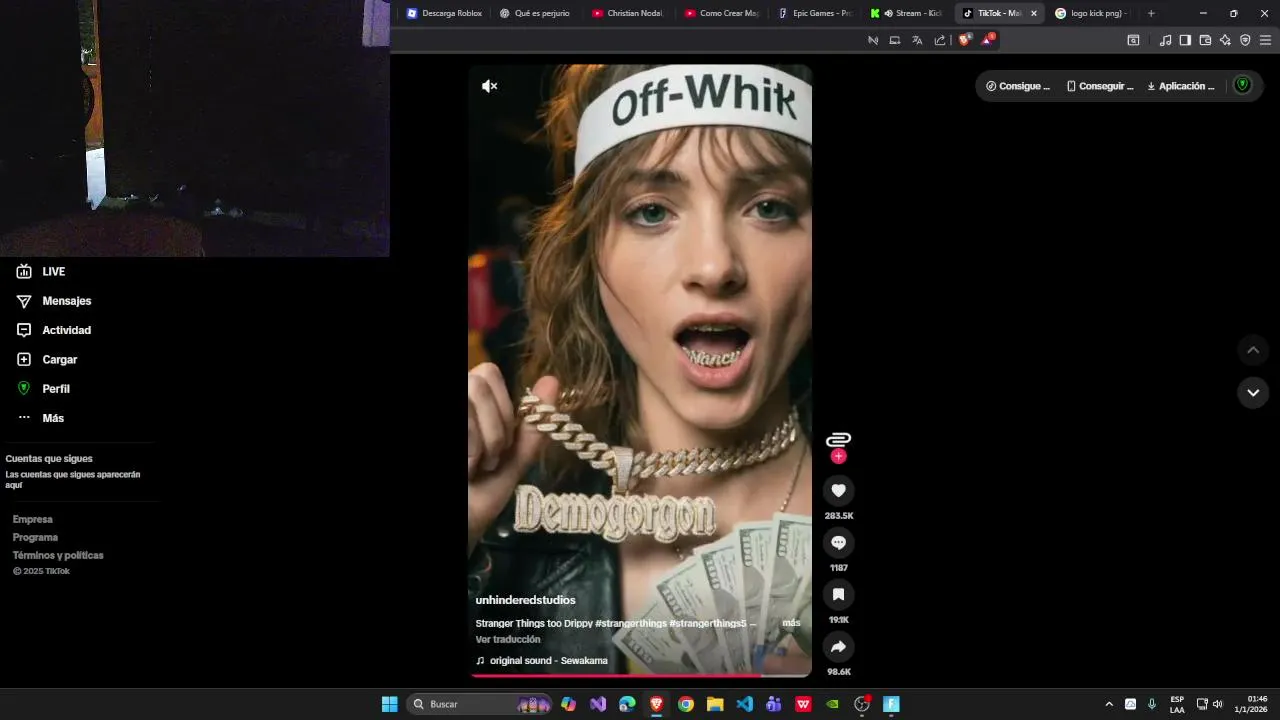Viewport: 1280px width, 720px height.
Task: Open the Brave Rewards triangle icon
Action: [x=988, y=40]
